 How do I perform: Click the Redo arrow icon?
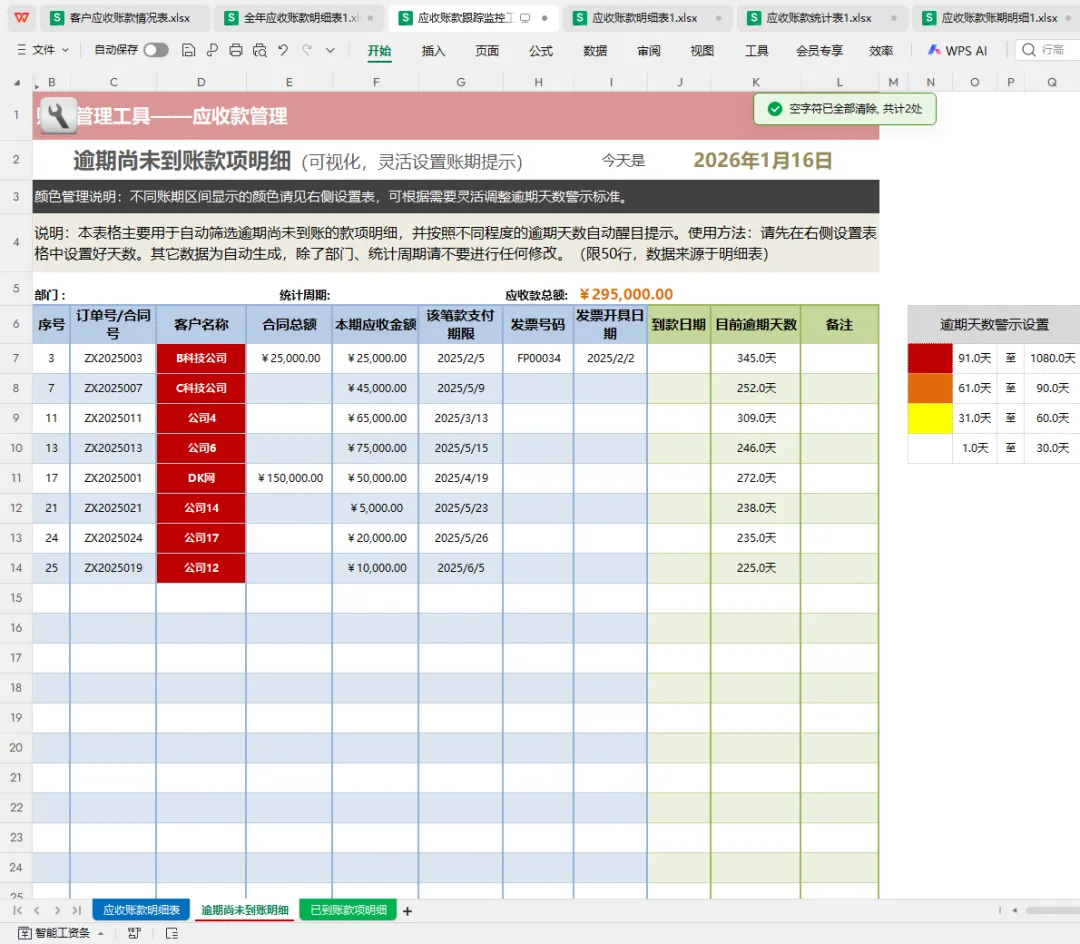pos(307,50)
